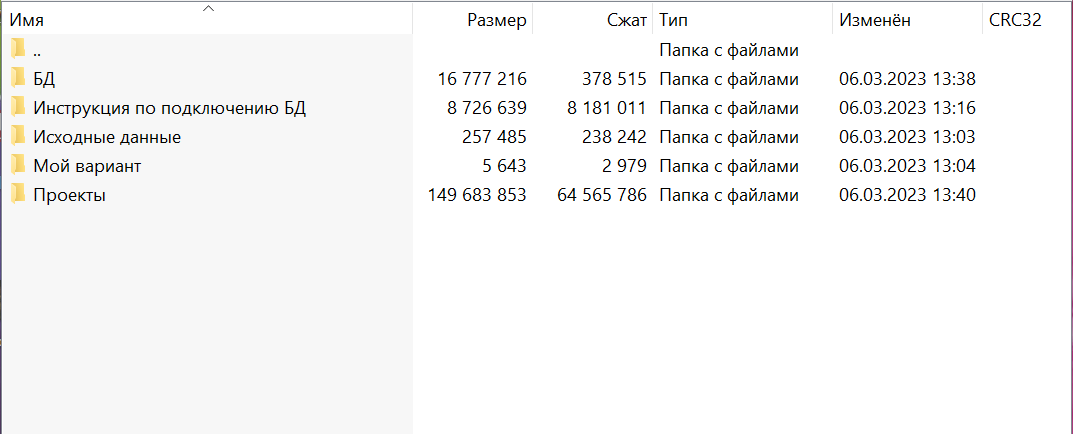Click the Инструкция по подключению БД folder icon
The height and width of the screenshot is (434, 1073).
pos(18,107)
